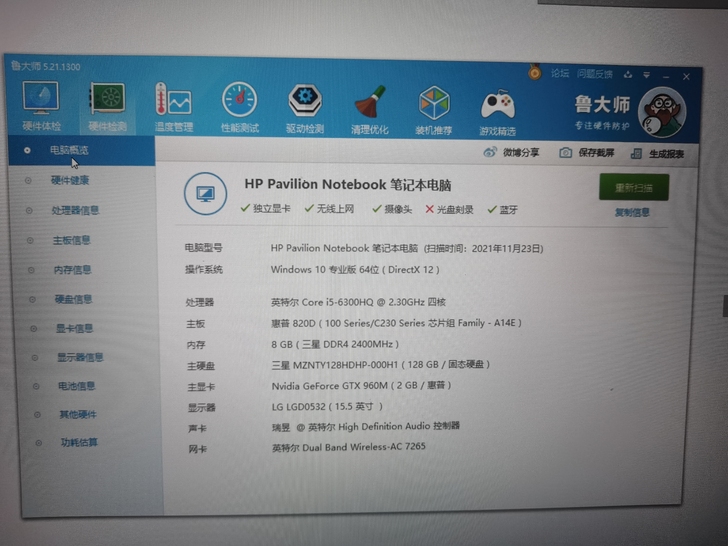728x546 pixels.
Task: Click 处理器 row label
Action: point(200,303)
